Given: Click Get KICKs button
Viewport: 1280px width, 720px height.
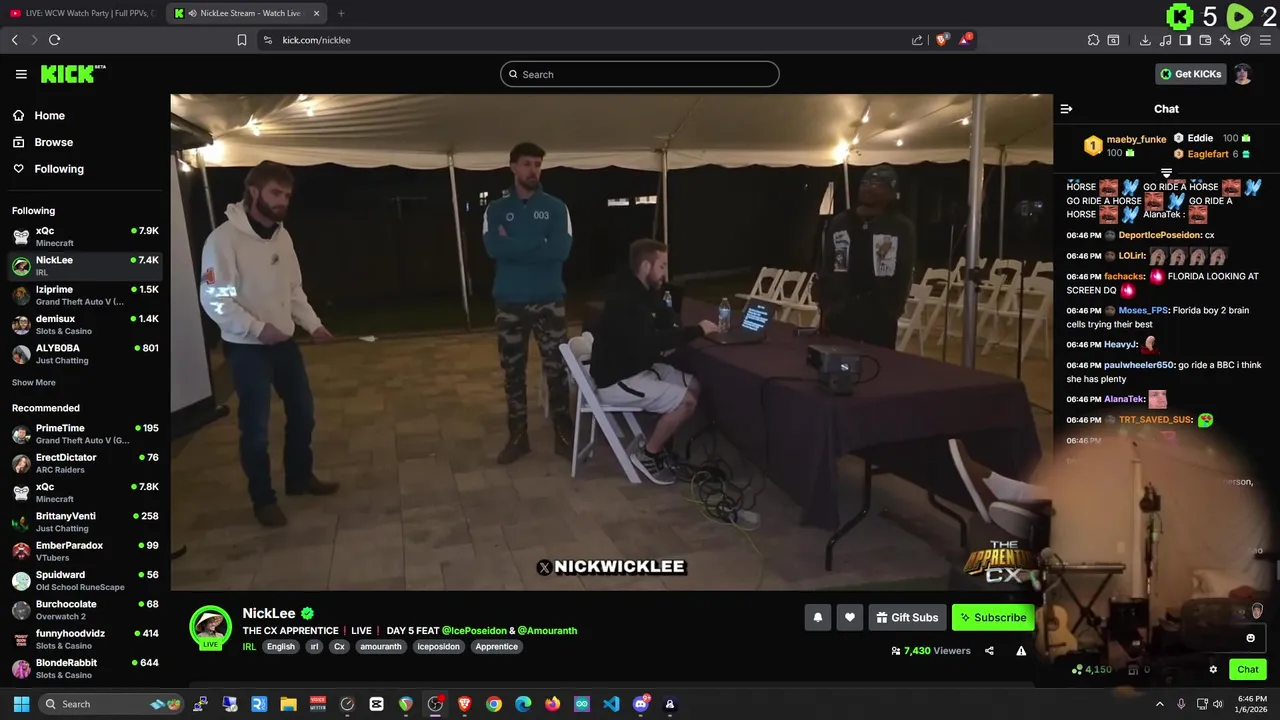Looking at the screenshot, I should 1190,74.
